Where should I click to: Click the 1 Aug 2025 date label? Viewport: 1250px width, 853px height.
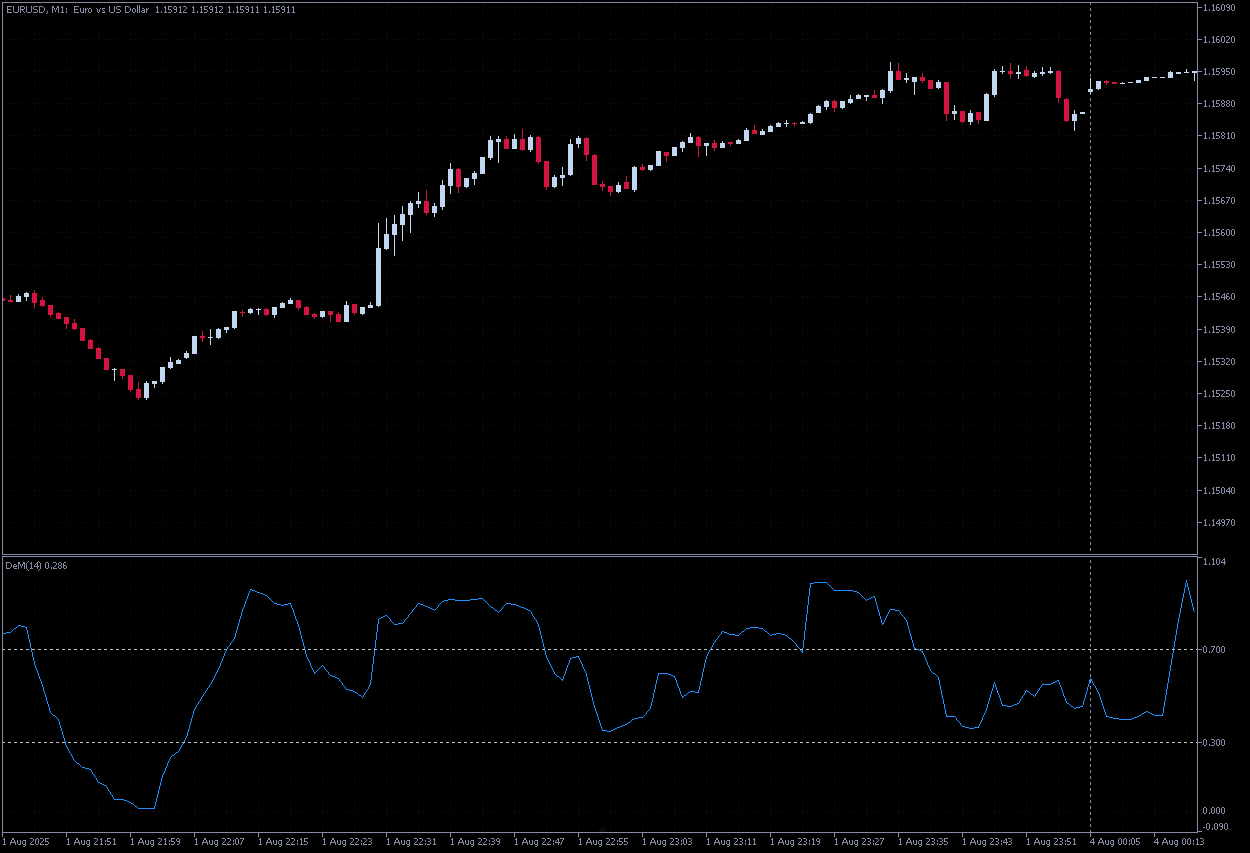(28, 842)
